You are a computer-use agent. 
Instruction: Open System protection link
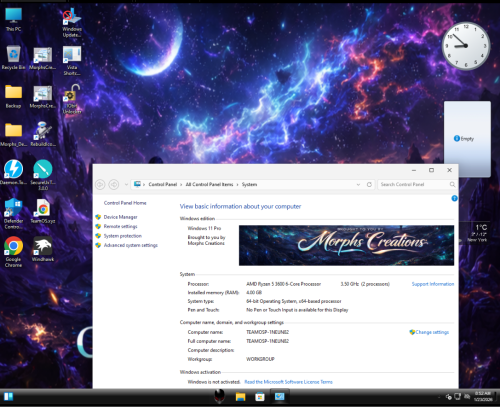[x=123, y=236]
